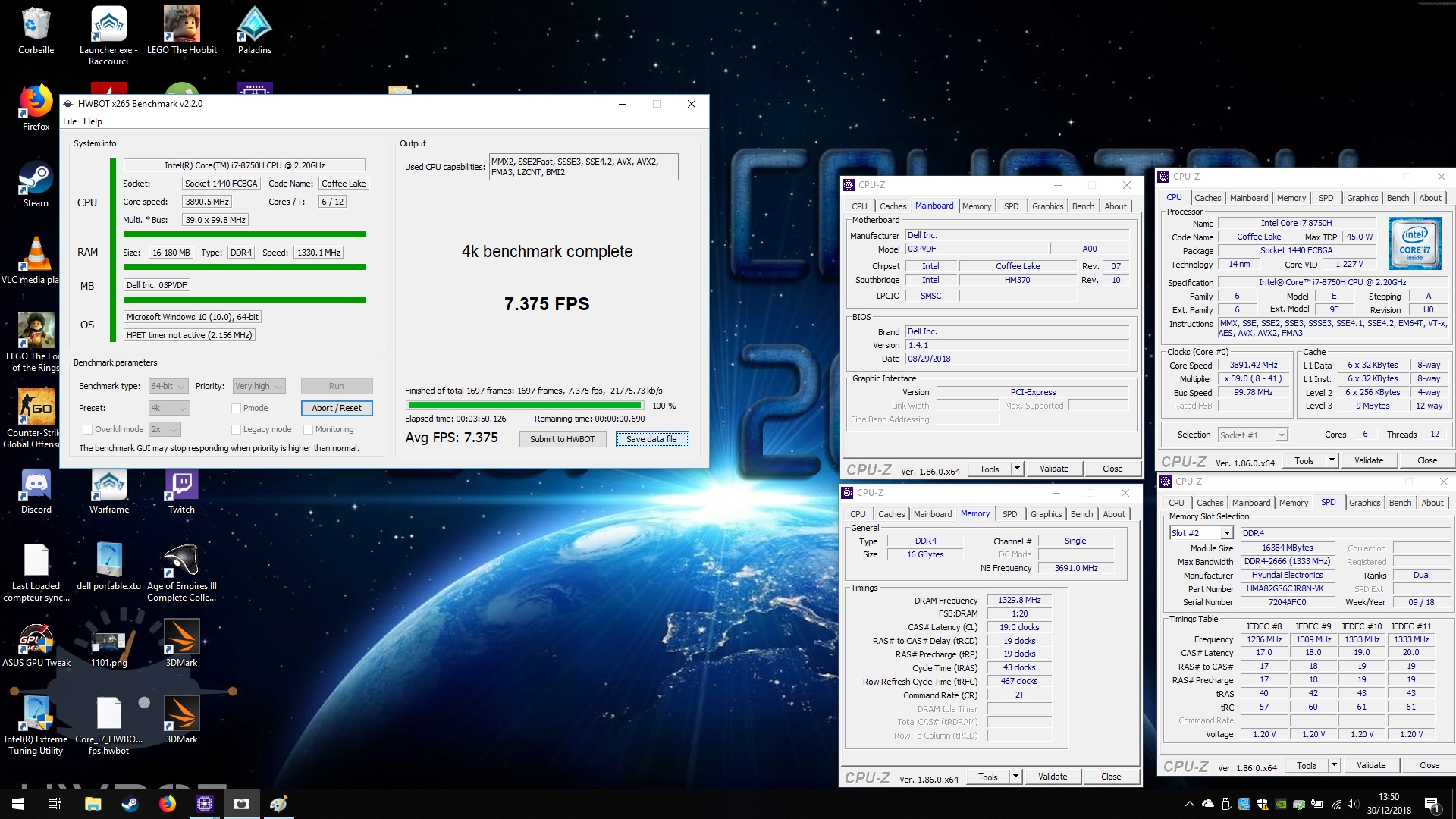Open the Priority Very high dropdown
The height and width of the screenshot is (819, 1456).
point(259,386)
